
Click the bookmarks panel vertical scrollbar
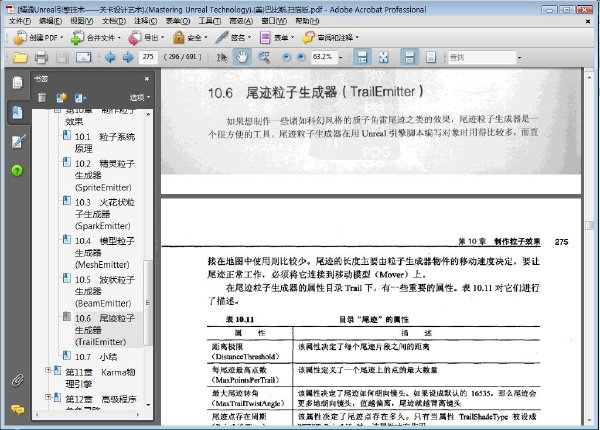coord(148,302)
